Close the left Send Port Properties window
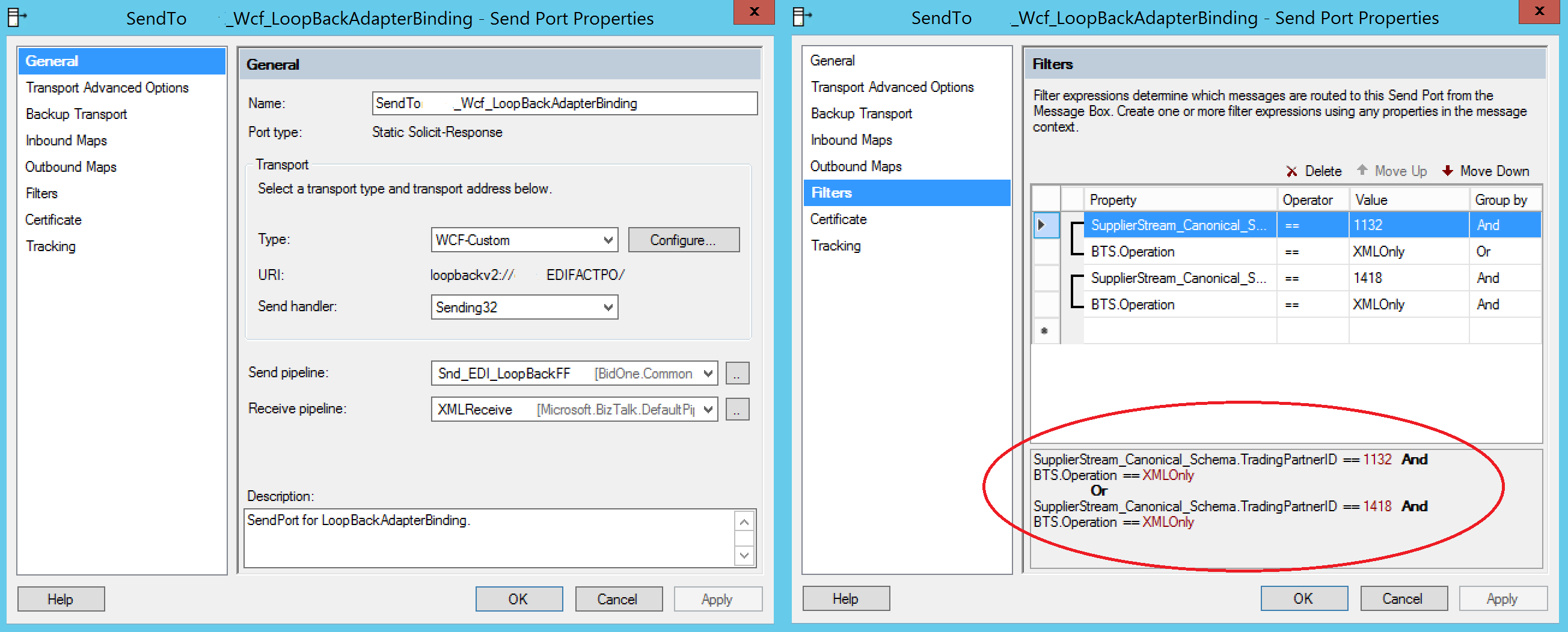The image size is (1568, 632). click(753, 11)
